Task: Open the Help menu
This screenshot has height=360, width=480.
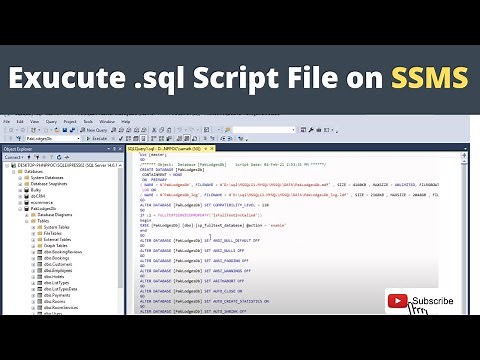Action: [126, 122]
